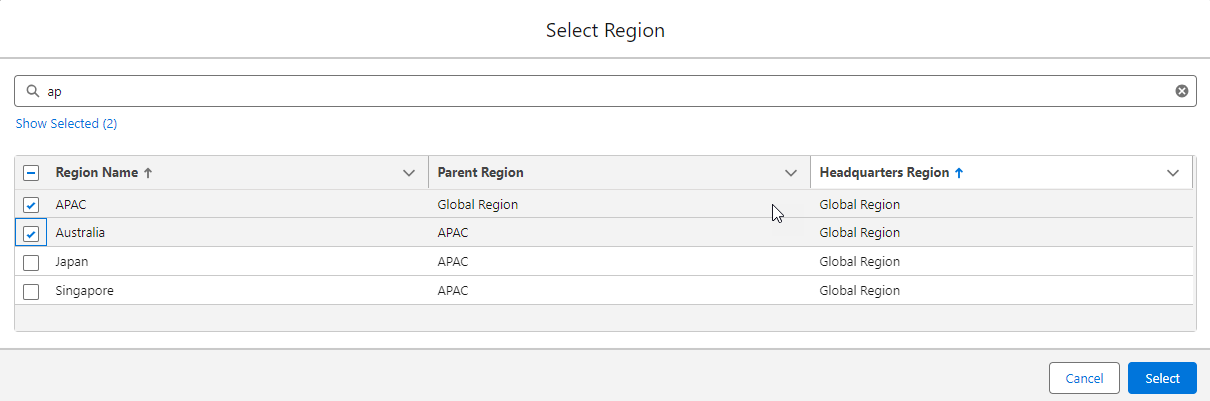Sort by Region Name column header

click(x=97, y=173)
